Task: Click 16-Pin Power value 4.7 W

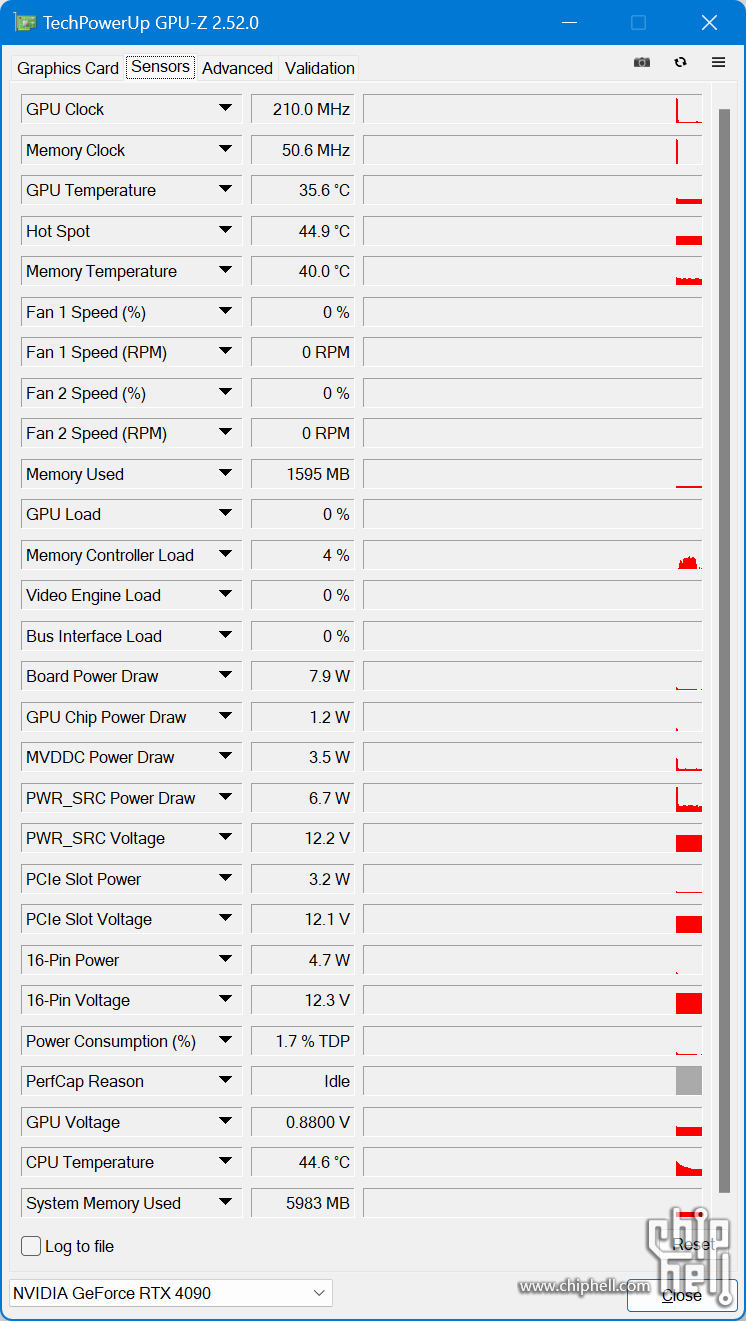Action: (x=303, y=960)
